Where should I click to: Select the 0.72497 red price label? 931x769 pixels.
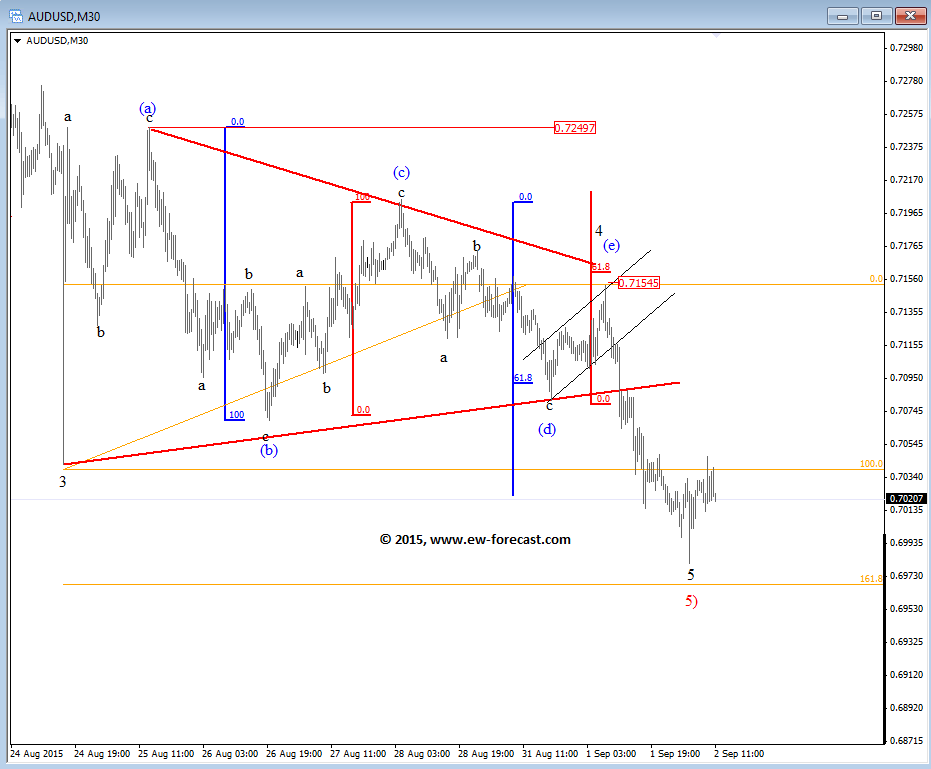pyautogui.click(x=574, y=128)
